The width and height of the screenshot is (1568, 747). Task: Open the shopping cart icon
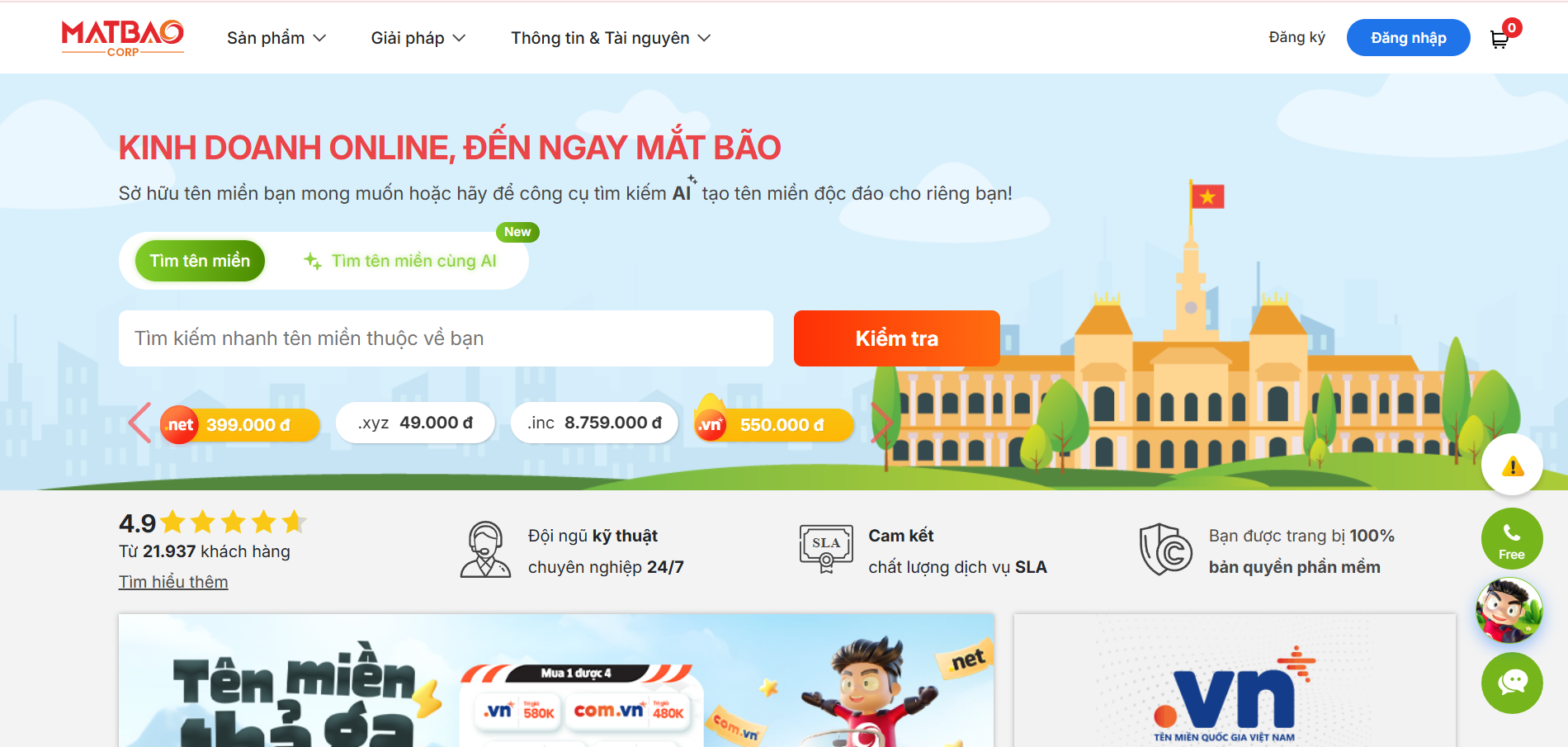tap(1500, 39)
